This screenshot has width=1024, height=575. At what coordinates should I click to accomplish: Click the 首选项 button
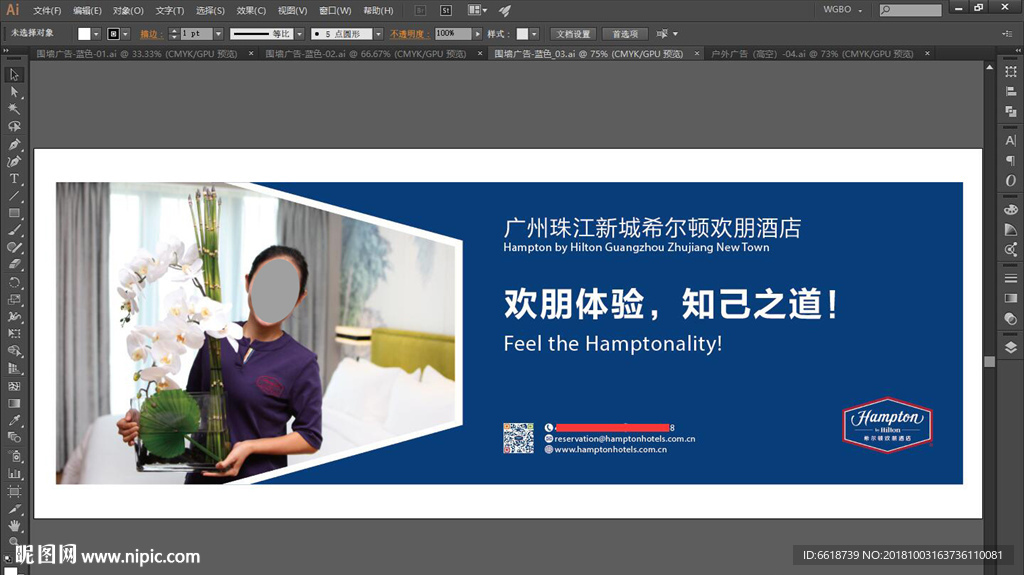tap(625, 34)
